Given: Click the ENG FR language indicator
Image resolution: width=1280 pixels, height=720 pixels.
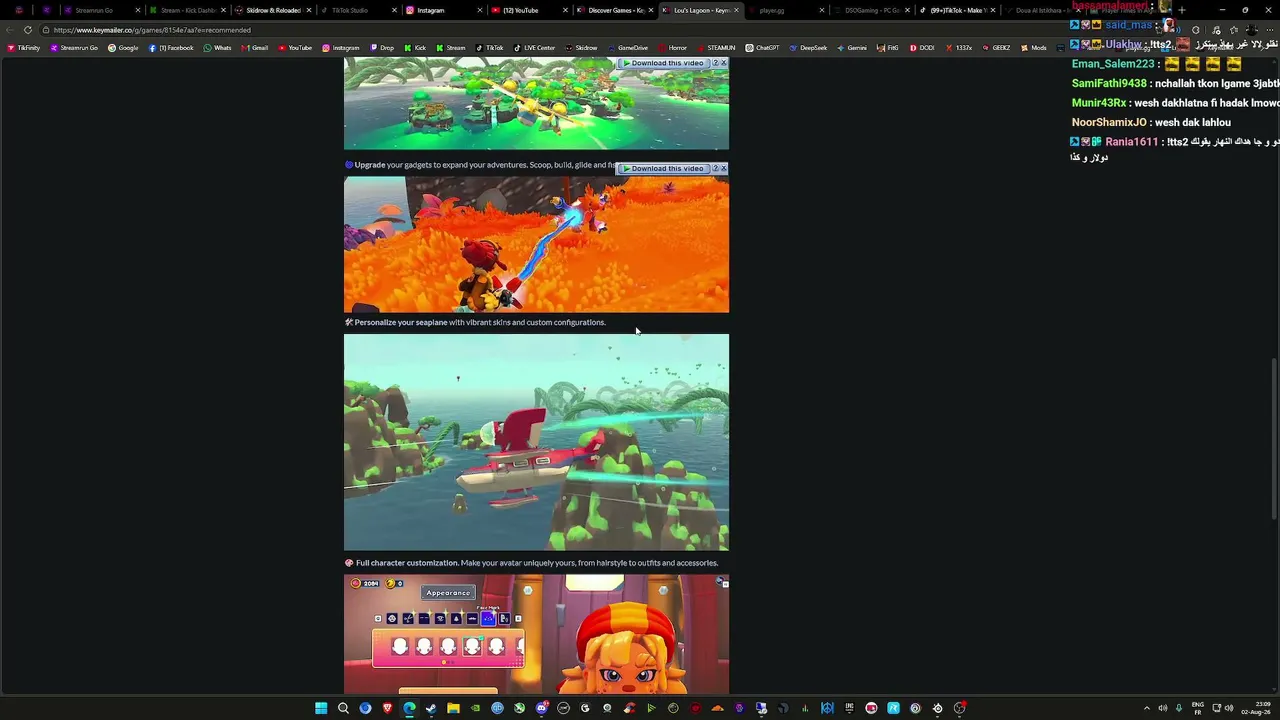Looking at the screenshot, I should coord(1198,708).
